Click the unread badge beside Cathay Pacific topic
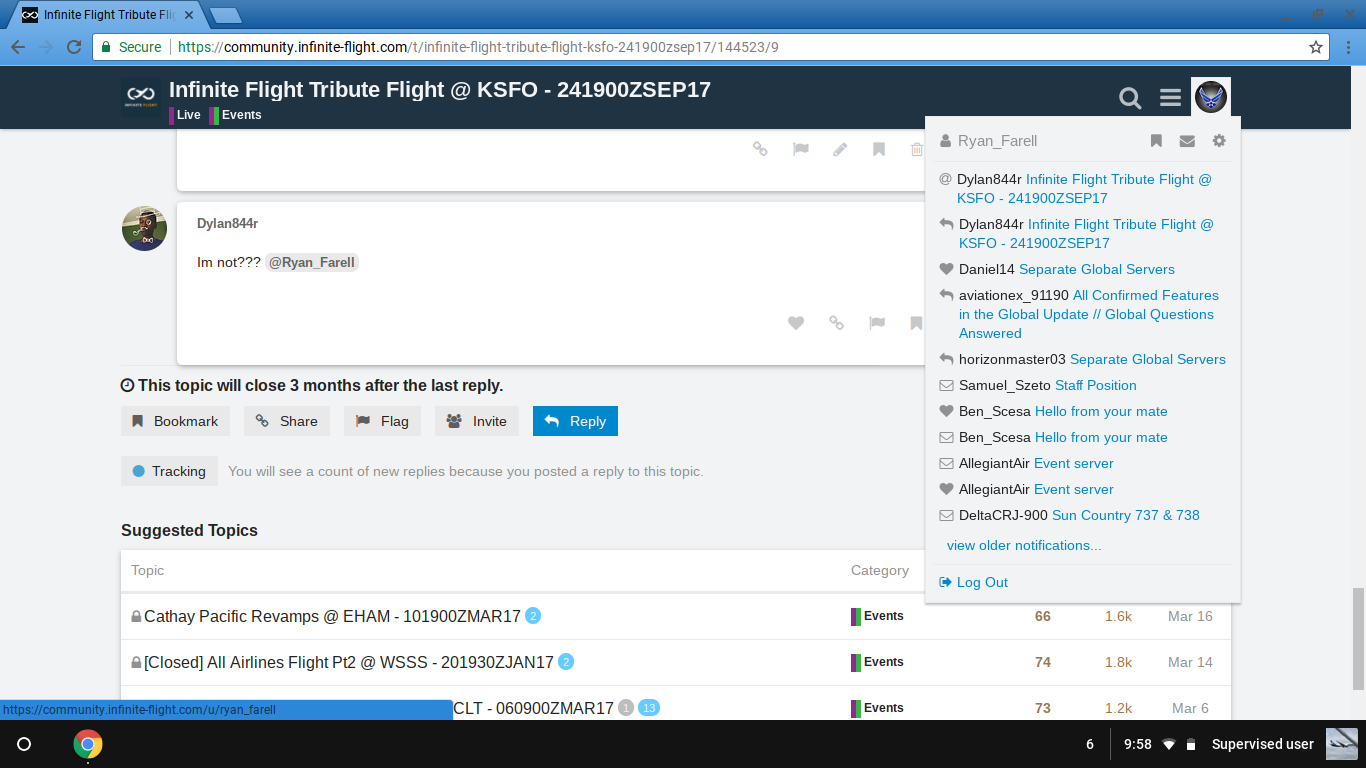 pos(533,616)
